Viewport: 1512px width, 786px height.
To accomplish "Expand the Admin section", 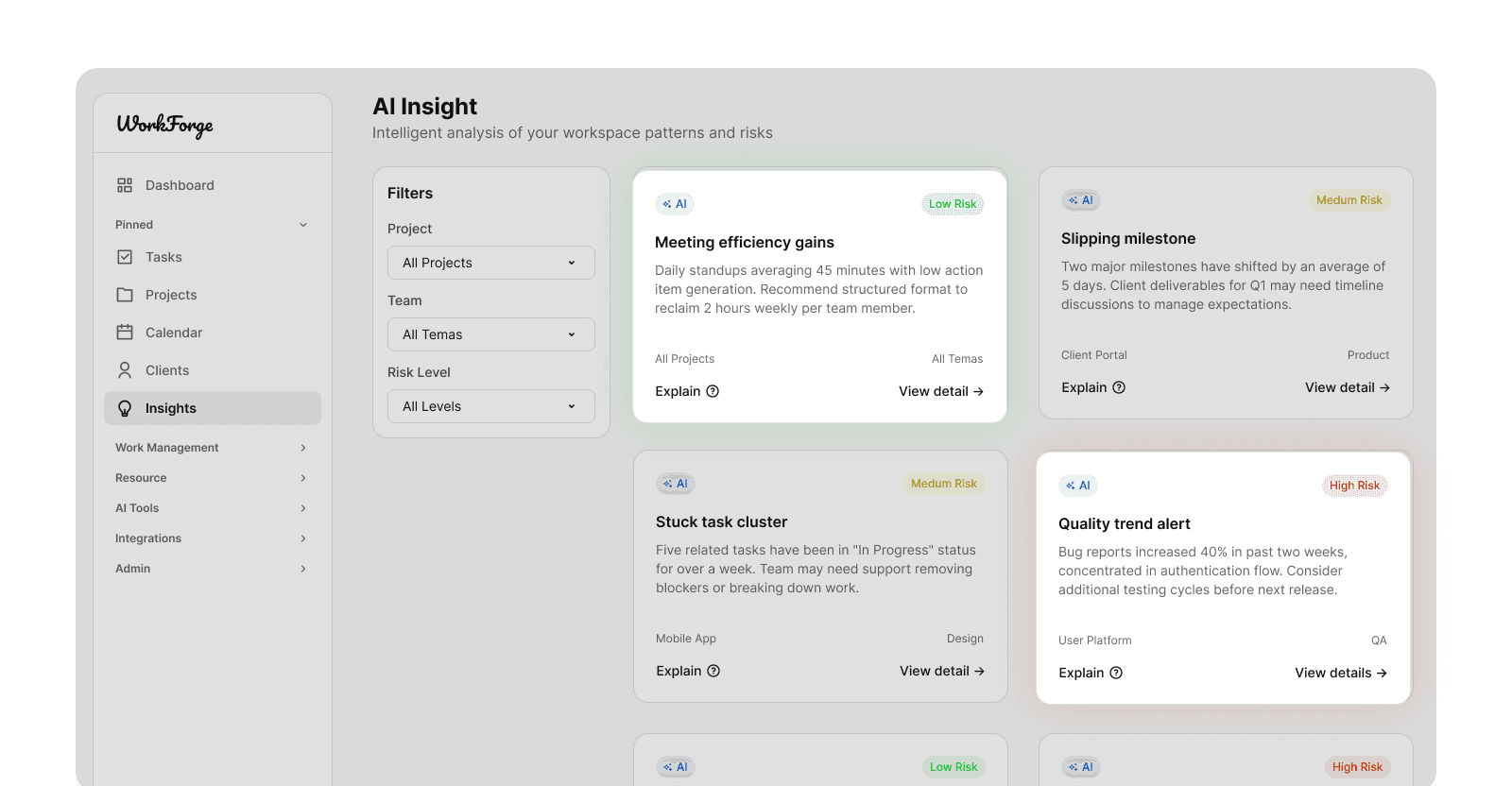I will point(213,569).
